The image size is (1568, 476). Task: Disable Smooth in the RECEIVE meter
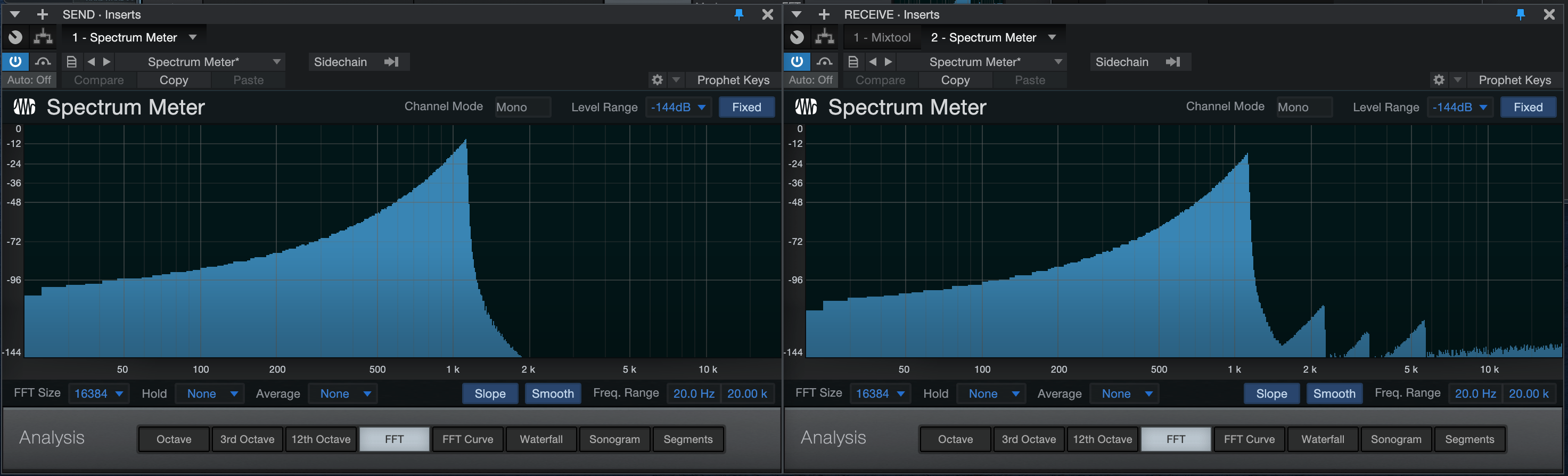coord(1334,393)
